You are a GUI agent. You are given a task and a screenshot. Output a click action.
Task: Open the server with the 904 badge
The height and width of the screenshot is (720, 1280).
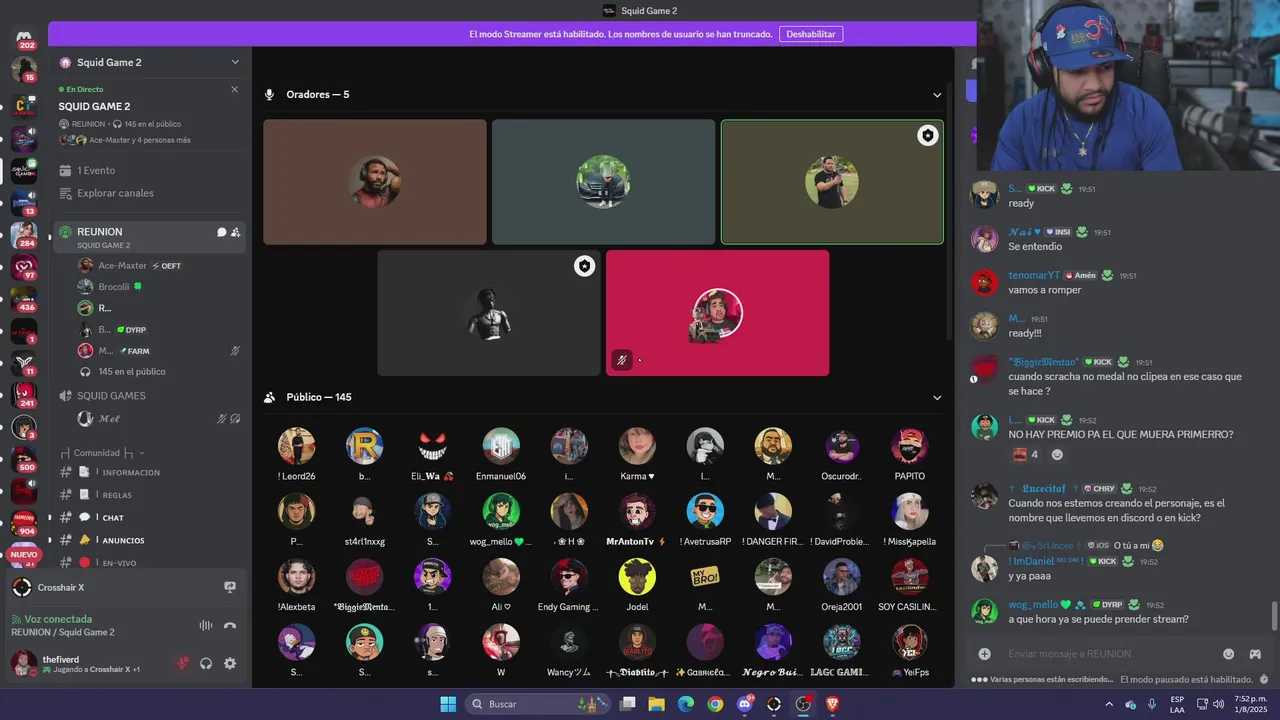pyautogui.click(x=24, y=523)
